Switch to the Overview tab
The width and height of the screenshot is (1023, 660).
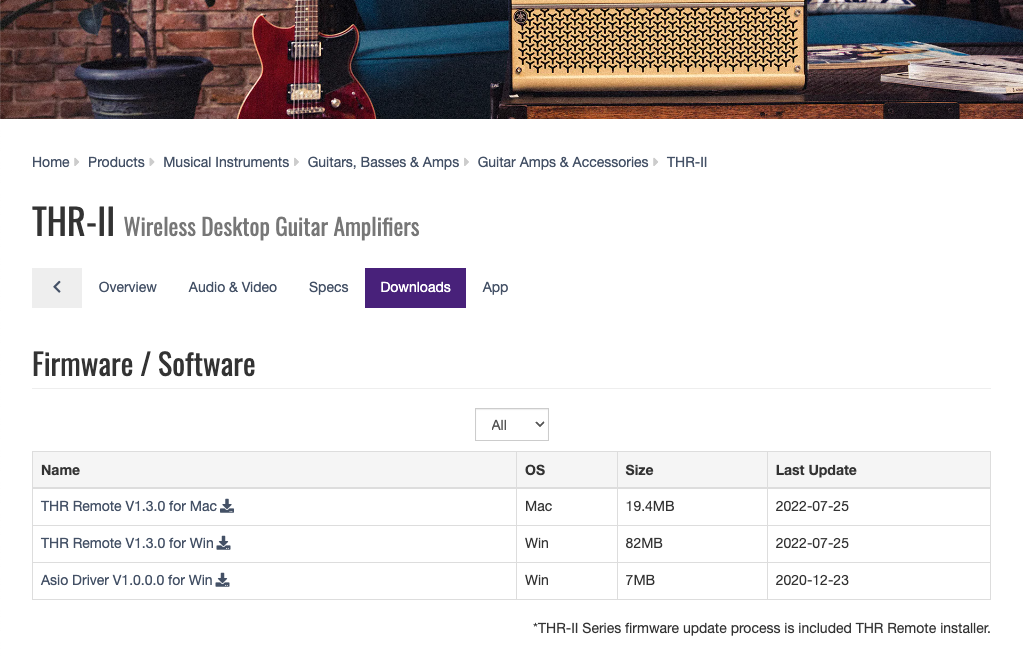127,287
